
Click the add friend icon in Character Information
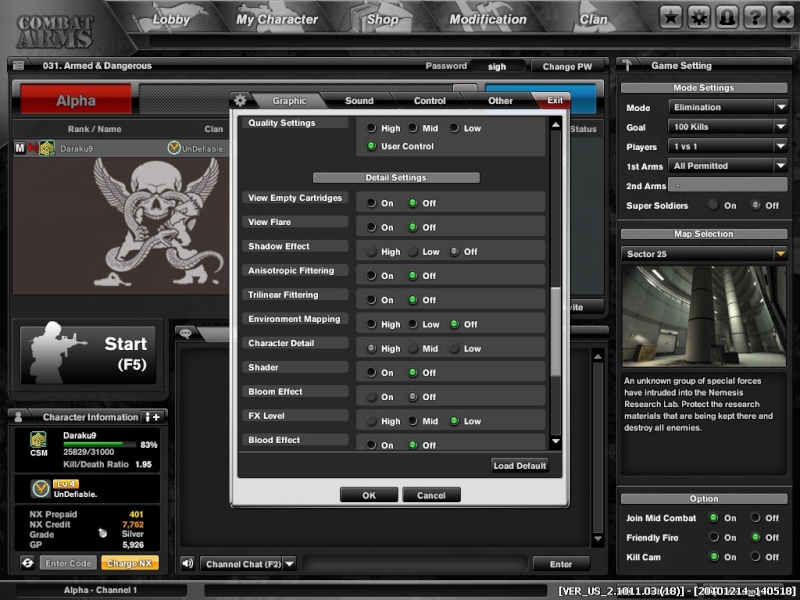[x=153, y=417]
